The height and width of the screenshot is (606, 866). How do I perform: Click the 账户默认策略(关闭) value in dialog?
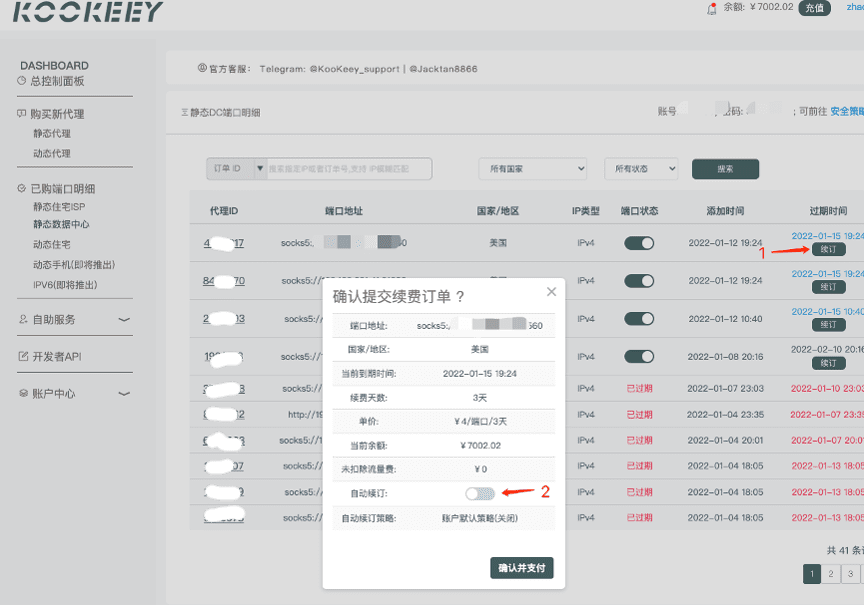pos(479,518)
